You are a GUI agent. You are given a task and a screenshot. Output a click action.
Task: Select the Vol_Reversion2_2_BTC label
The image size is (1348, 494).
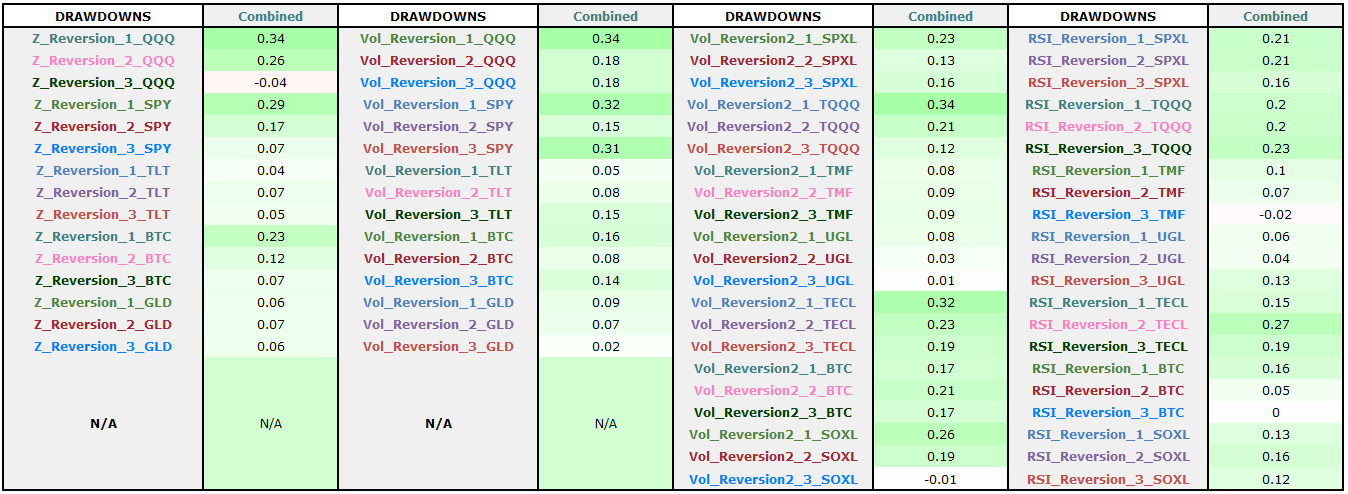point(773,390)
